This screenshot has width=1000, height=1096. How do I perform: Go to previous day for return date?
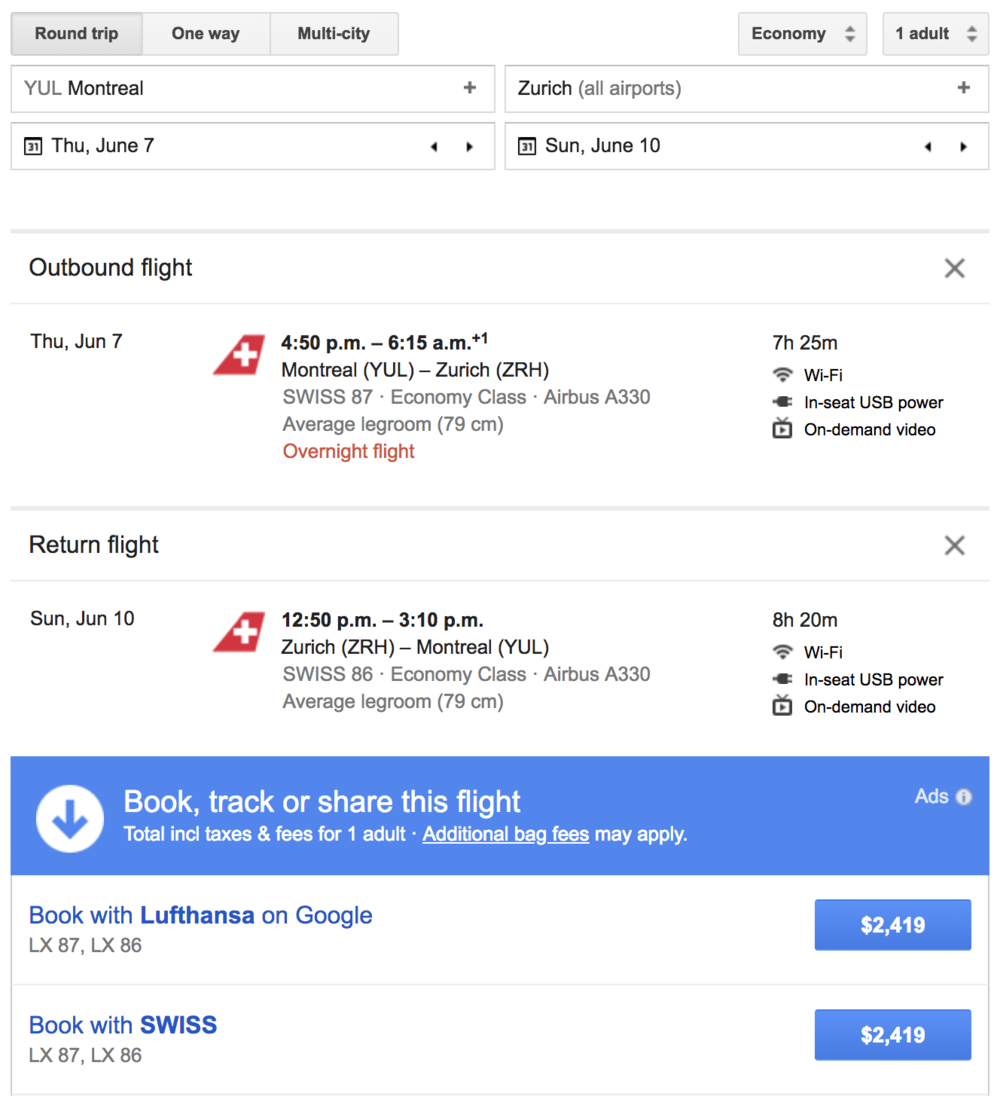click(x=928, y=147)
